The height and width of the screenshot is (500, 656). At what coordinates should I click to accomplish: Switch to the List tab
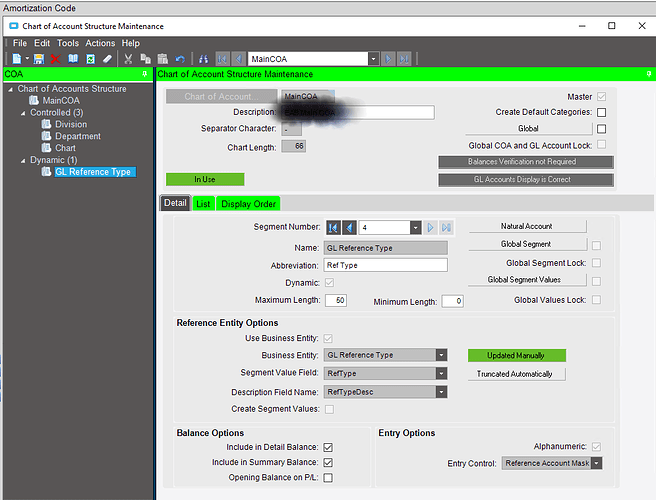click(203, 204)
